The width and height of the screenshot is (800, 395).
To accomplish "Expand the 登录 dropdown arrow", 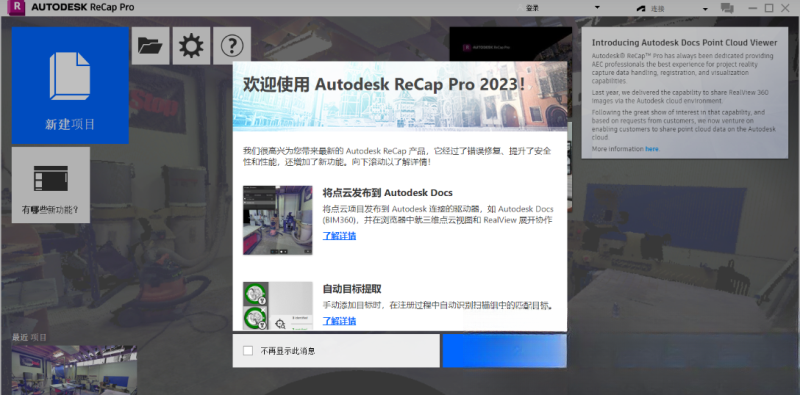I will point(597,8).
